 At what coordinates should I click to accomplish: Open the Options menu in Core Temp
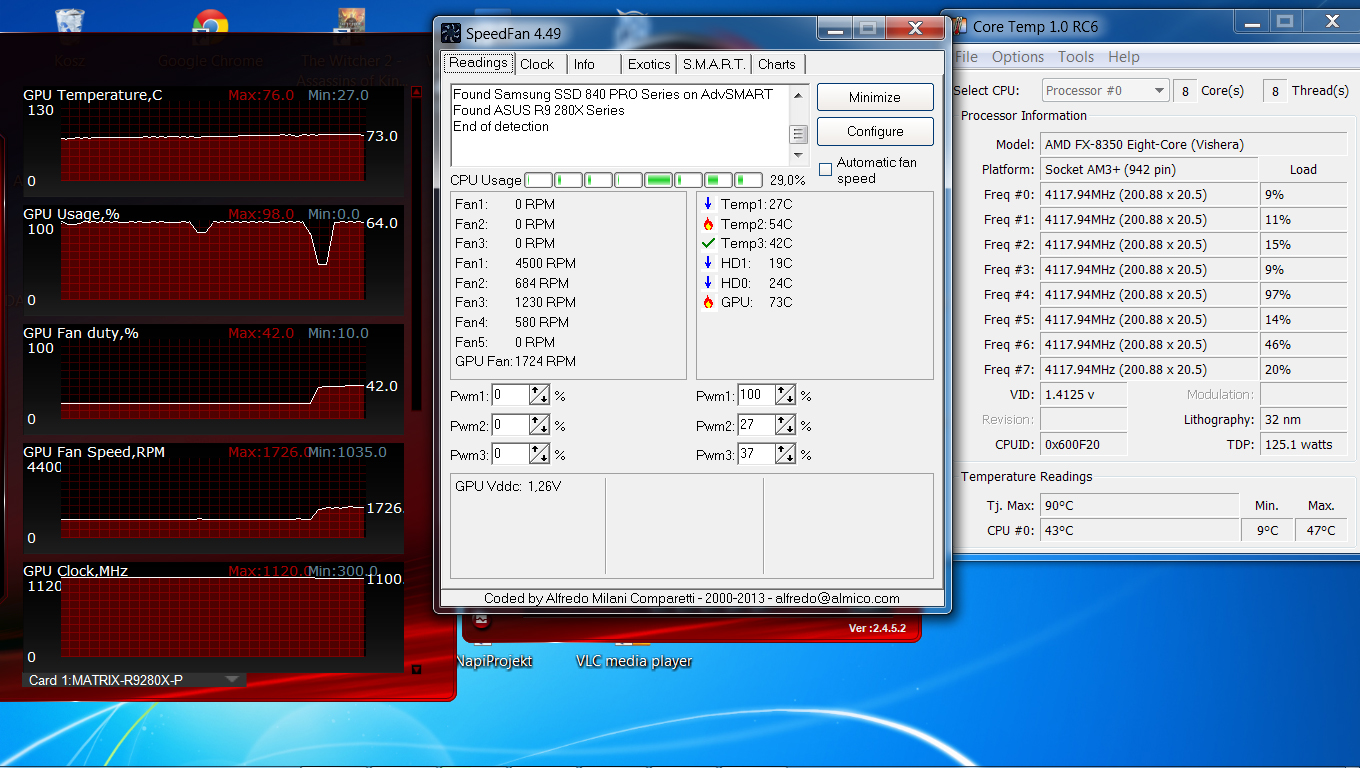pyautogui.click(x=1018, y=57)
